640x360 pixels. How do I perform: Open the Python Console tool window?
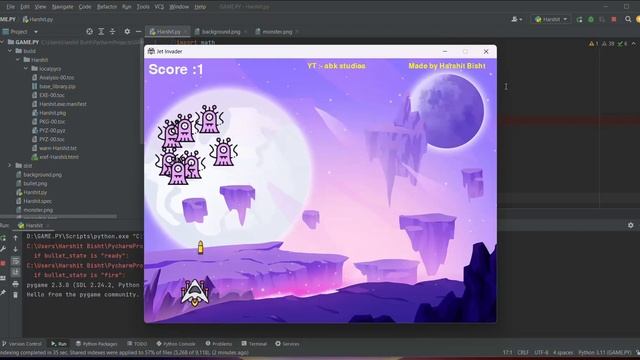click(176, 344)
